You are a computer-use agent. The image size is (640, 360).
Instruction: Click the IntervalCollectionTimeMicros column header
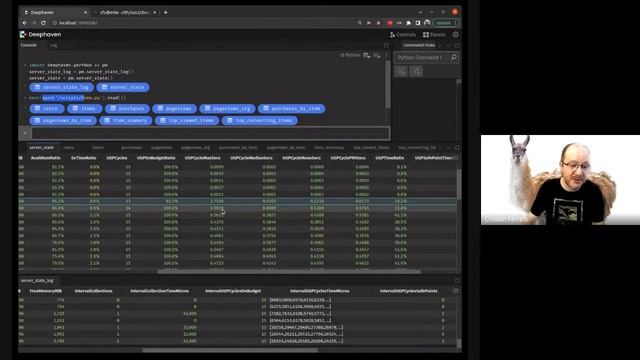(160, 291)
